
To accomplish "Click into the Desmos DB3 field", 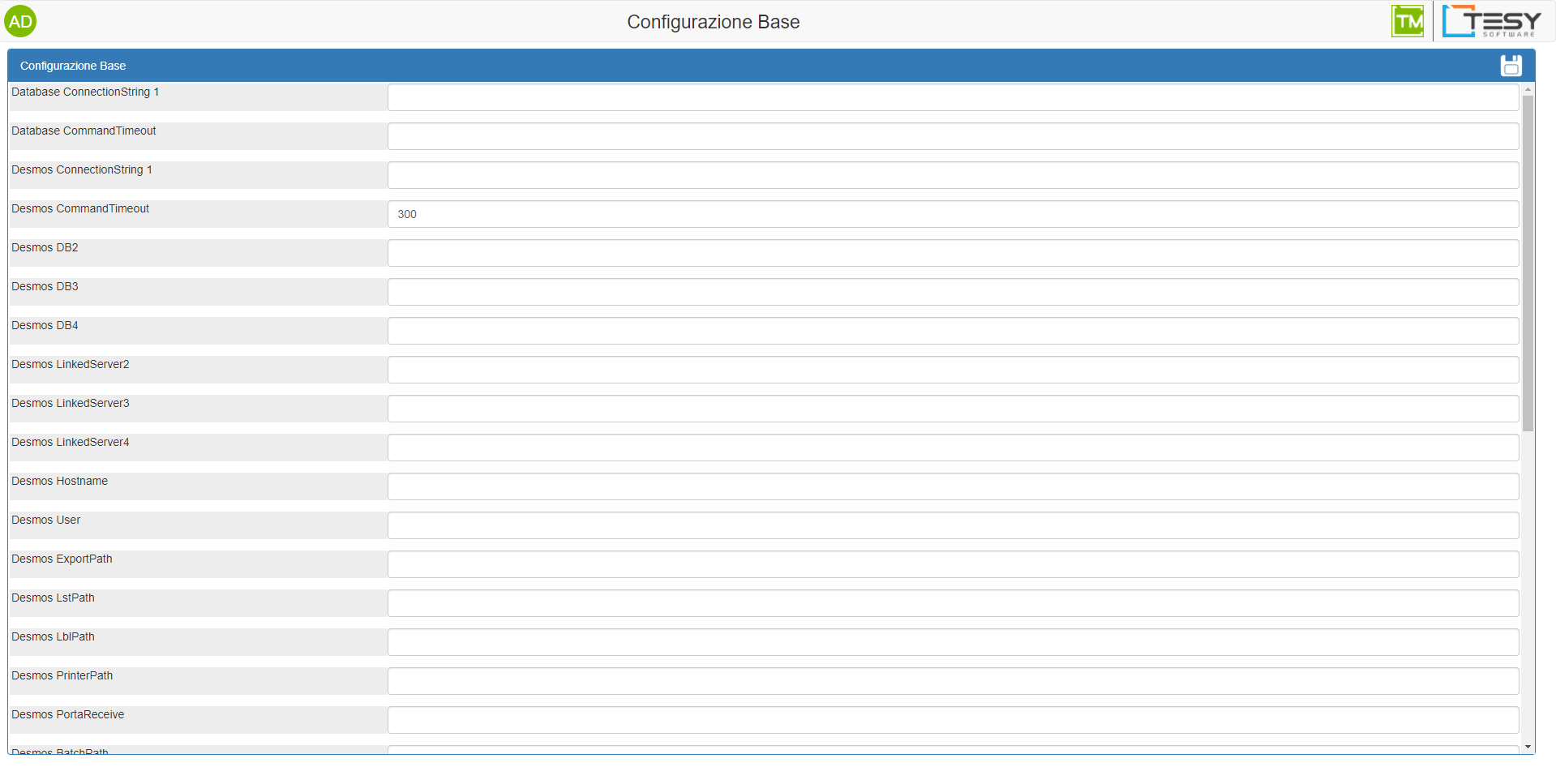I will [953, 292].
